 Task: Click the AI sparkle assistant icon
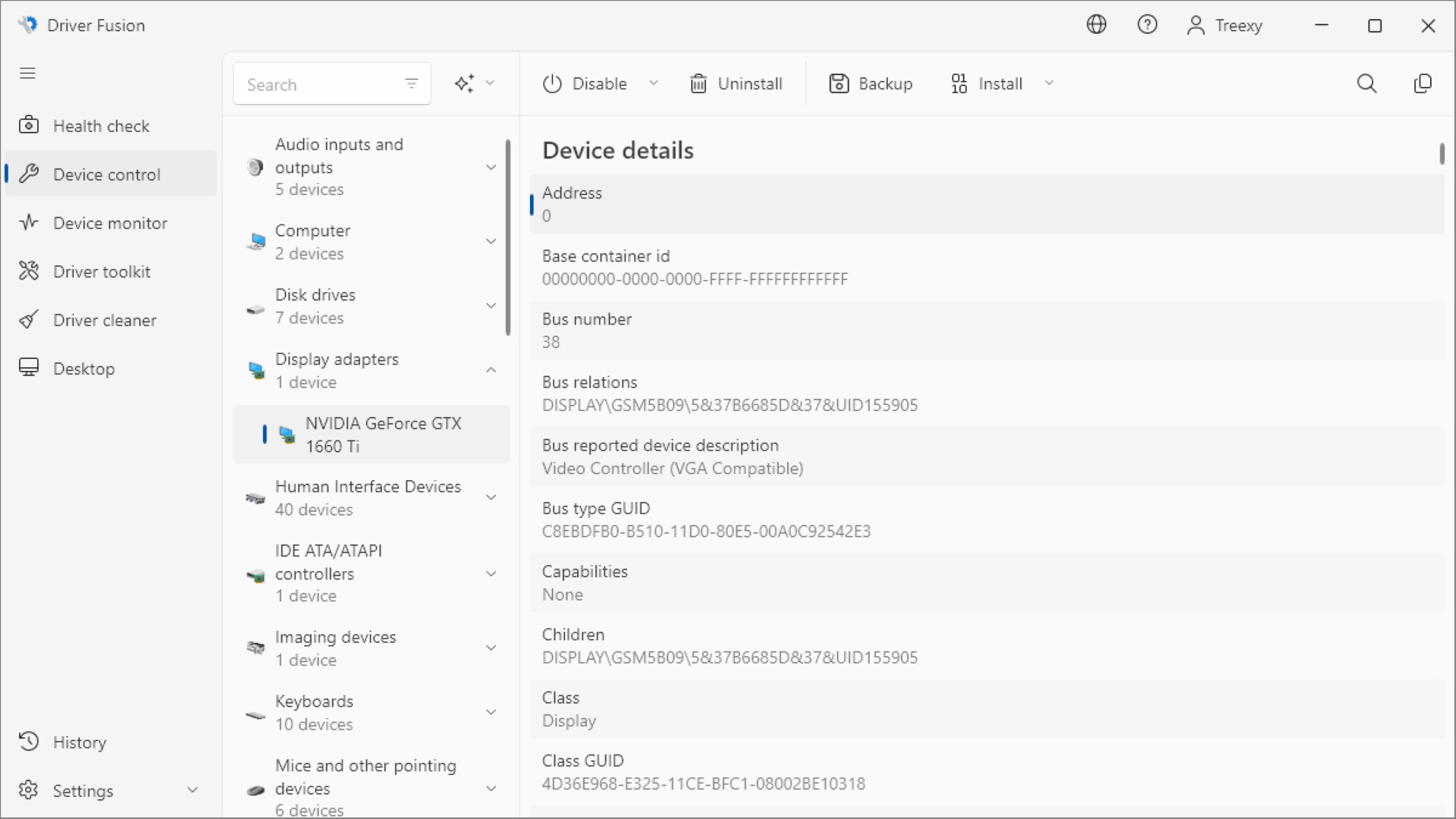[x=465, y=83]
